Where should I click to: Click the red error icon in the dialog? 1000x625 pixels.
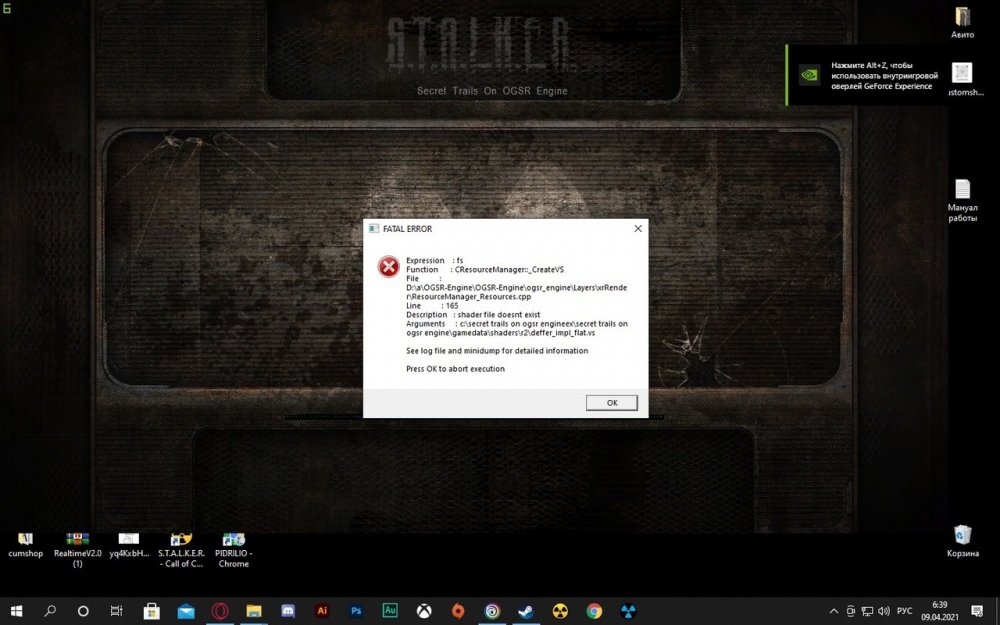(388, 267)
